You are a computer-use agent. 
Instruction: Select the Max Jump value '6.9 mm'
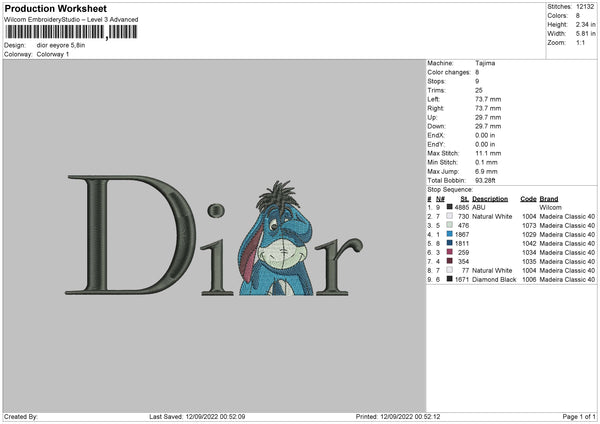[x=486, y=171]
